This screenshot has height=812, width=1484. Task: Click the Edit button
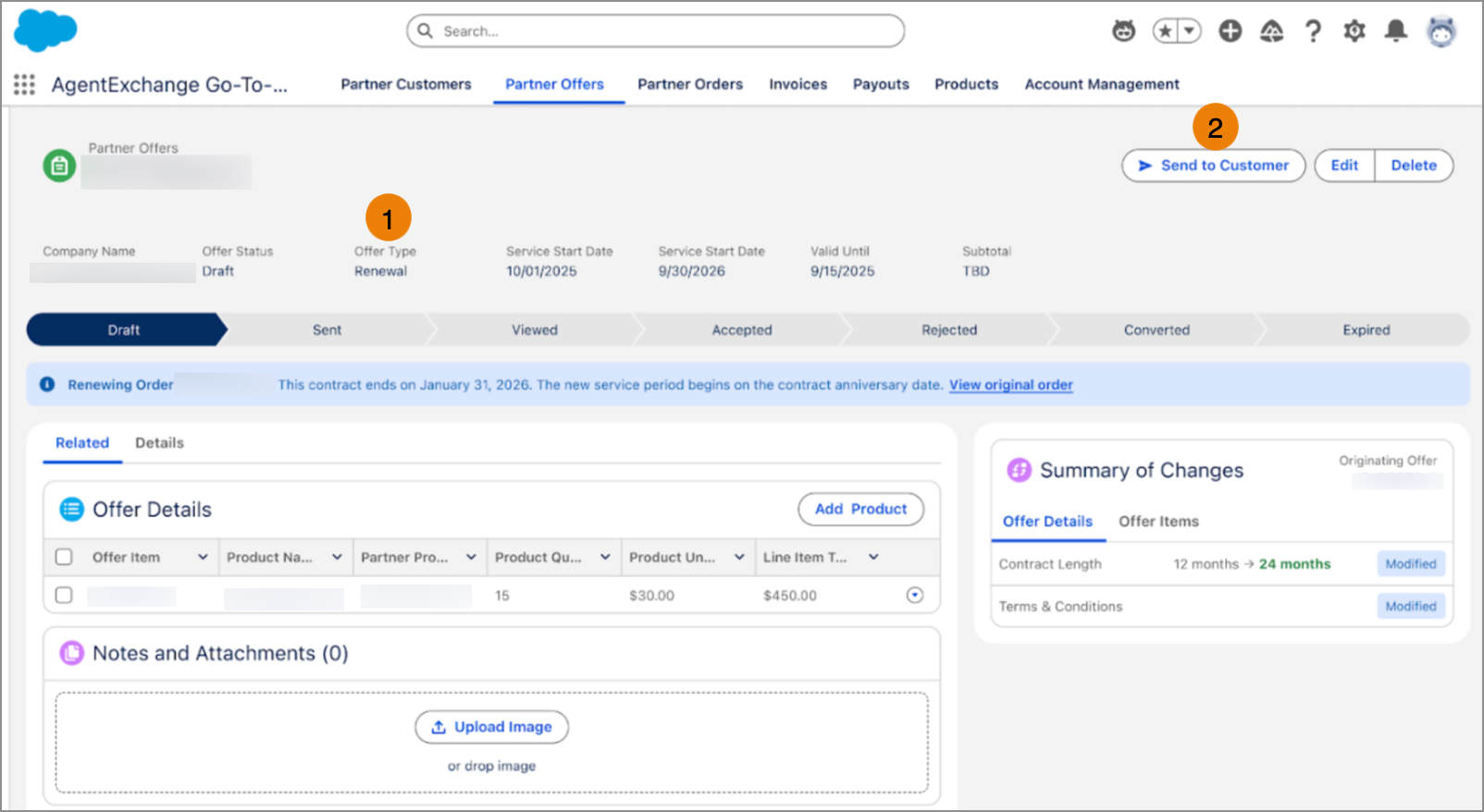point(1344,166)
